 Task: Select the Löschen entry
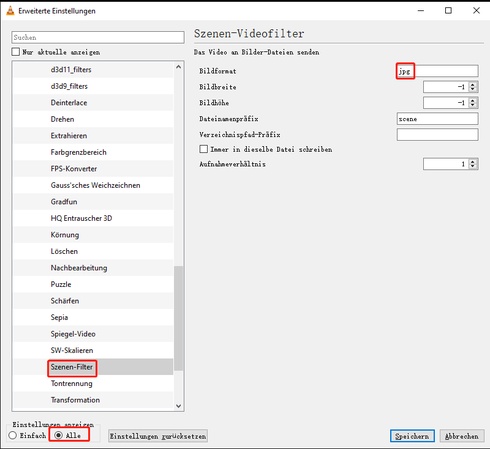[93, 251]
